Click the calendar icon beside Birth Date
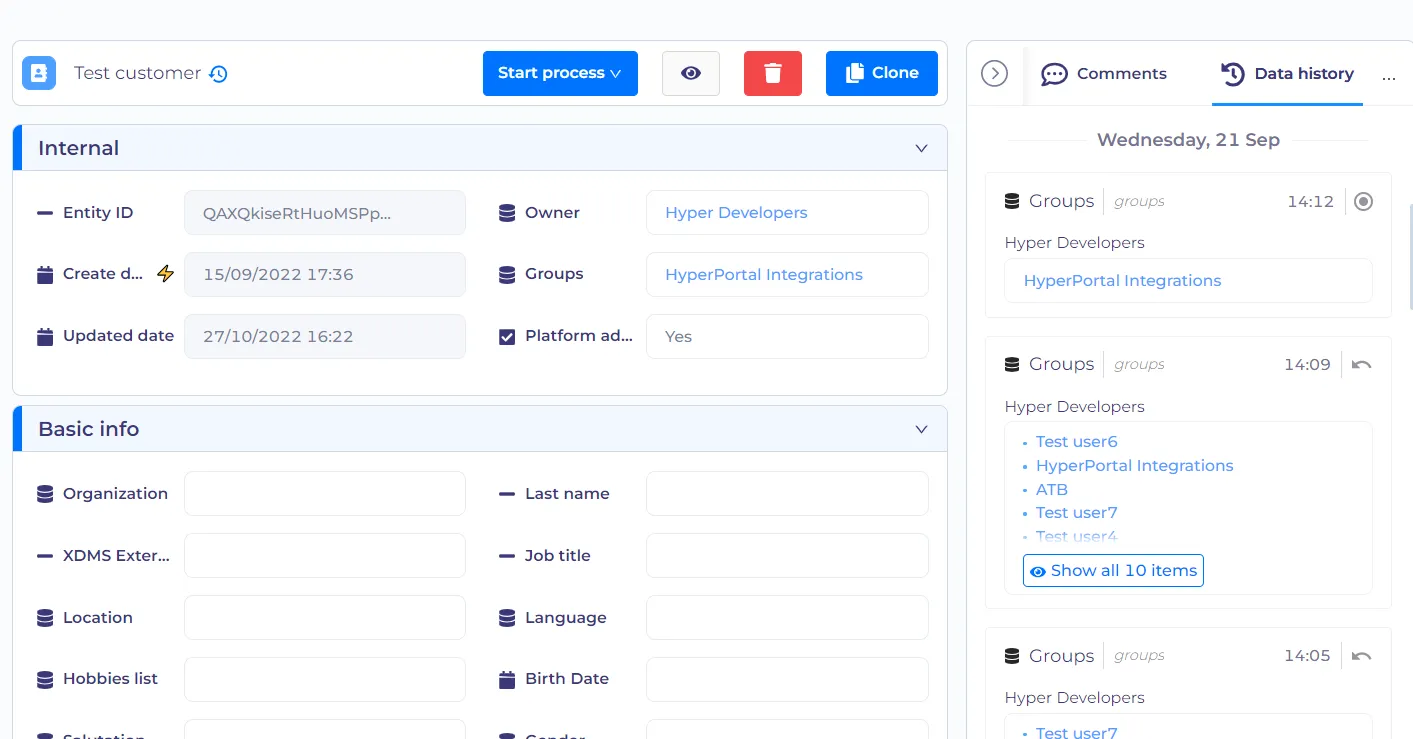The width and height of the screenshot is (1413, 739). point(507,679)
